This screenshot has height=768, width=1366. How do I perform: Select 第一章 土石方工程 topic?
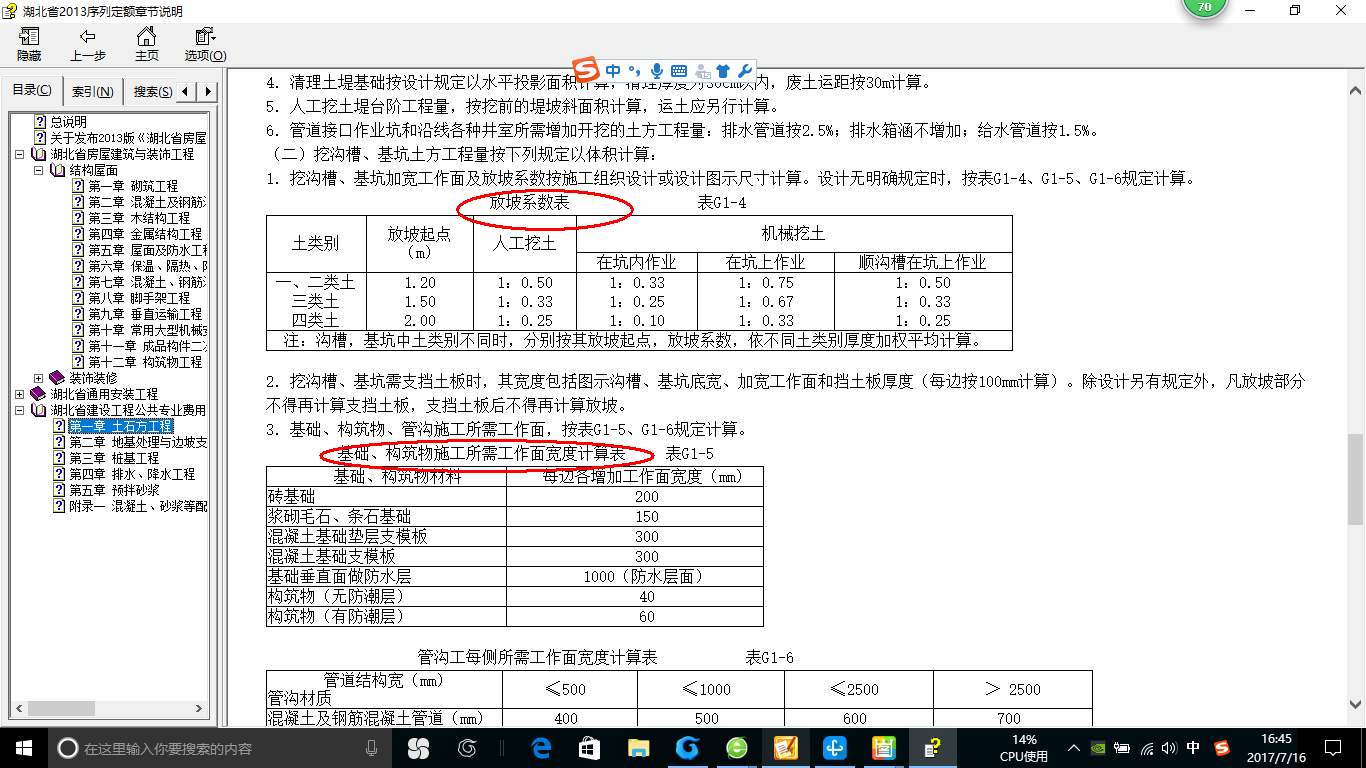click(120, 426)
